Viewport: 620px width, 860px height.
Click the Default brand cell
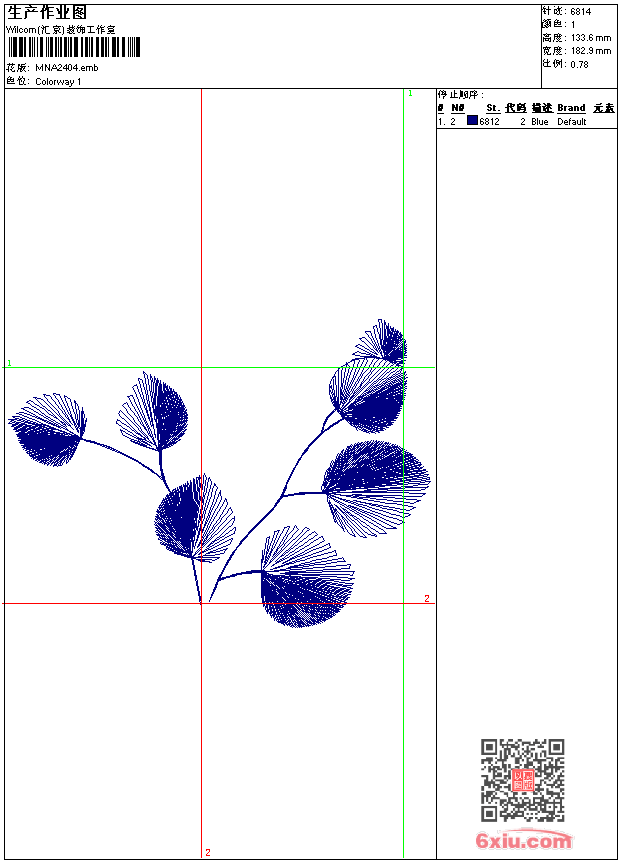[572, 122]
